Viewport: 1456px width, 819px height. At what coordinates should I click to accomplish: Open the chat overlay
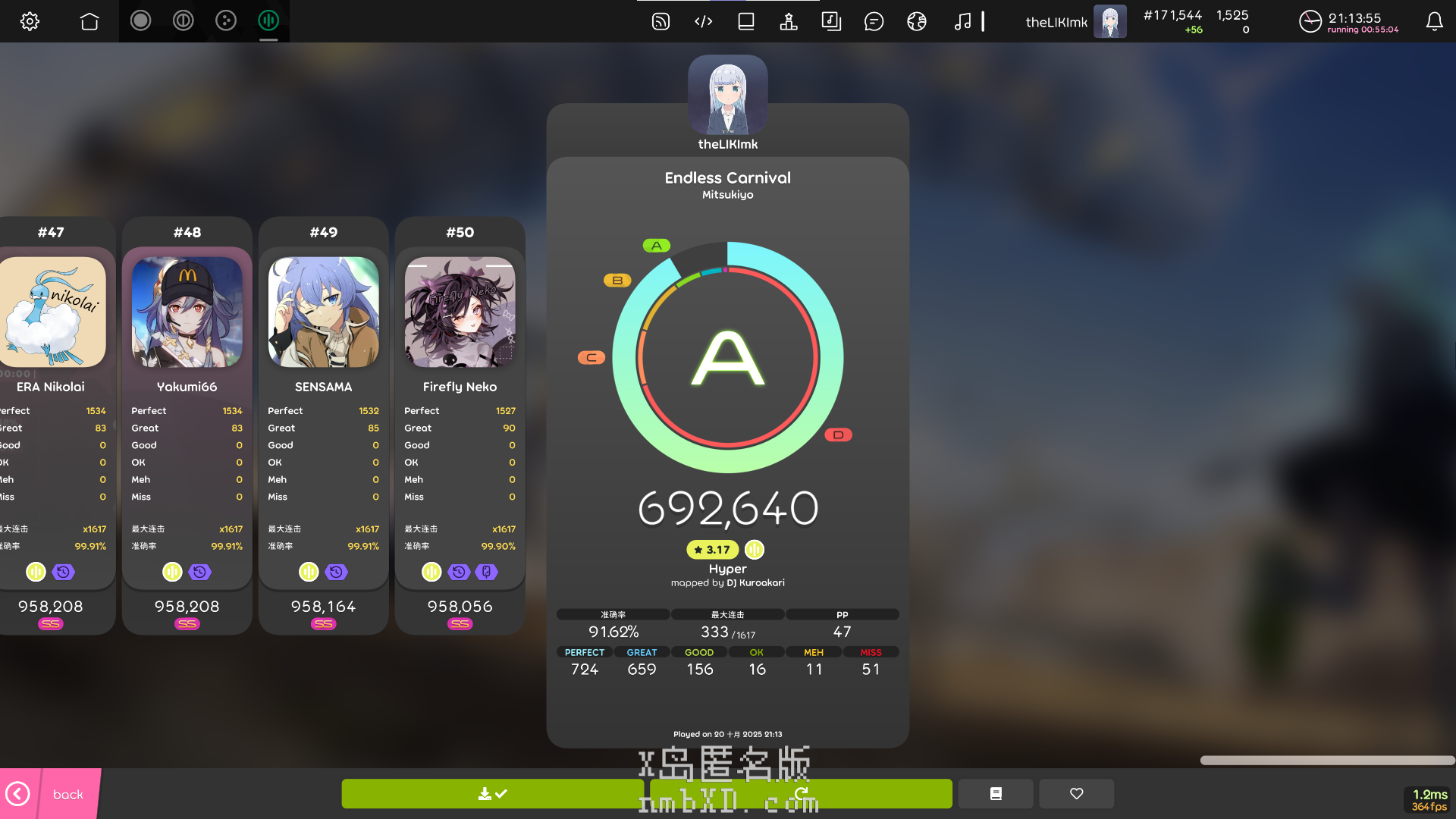874,21
